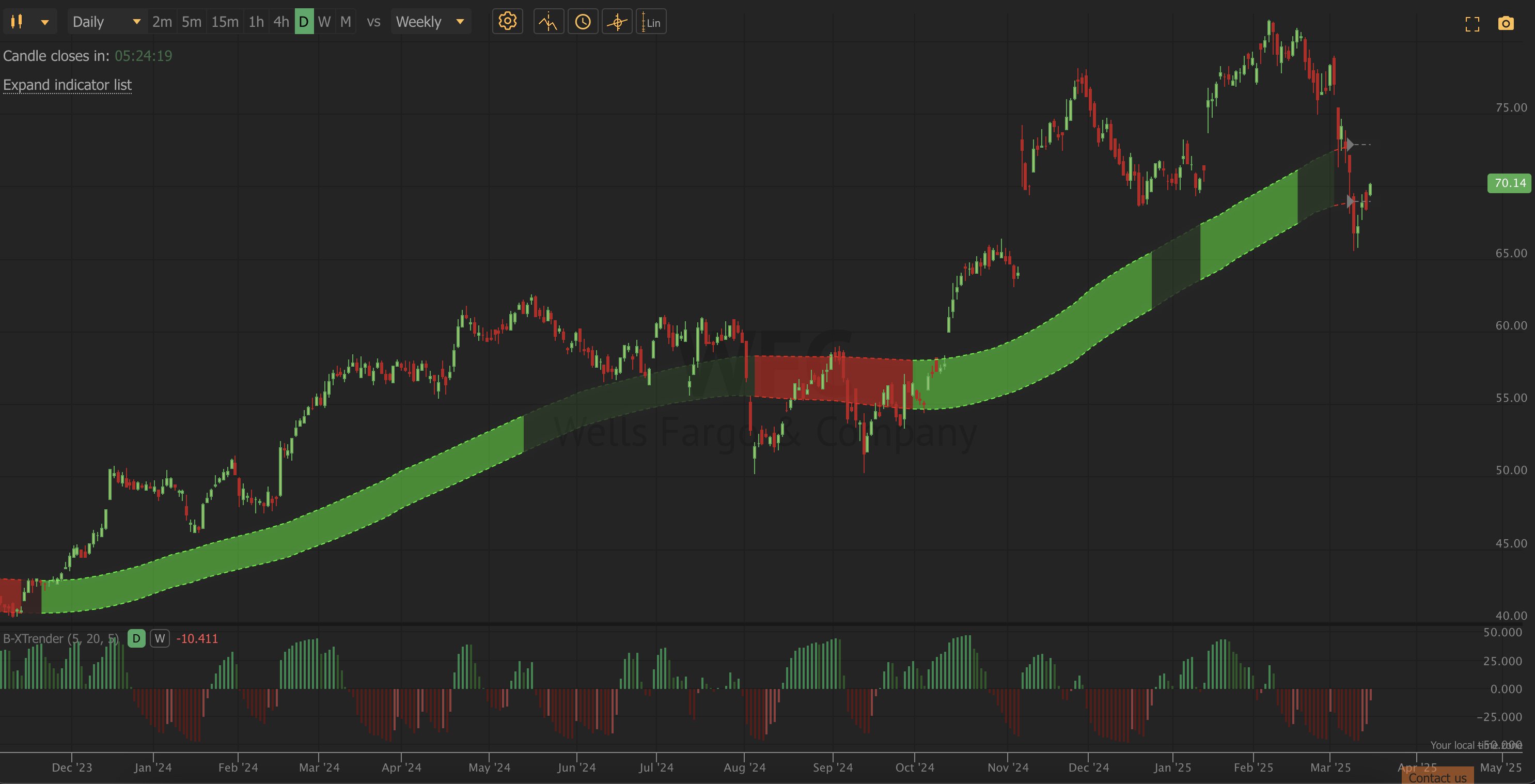The height and width of the screenshot is (784, 1535).
Task: Toggle B-XTrender weekly W indicator
Action: tap(159, 639)
